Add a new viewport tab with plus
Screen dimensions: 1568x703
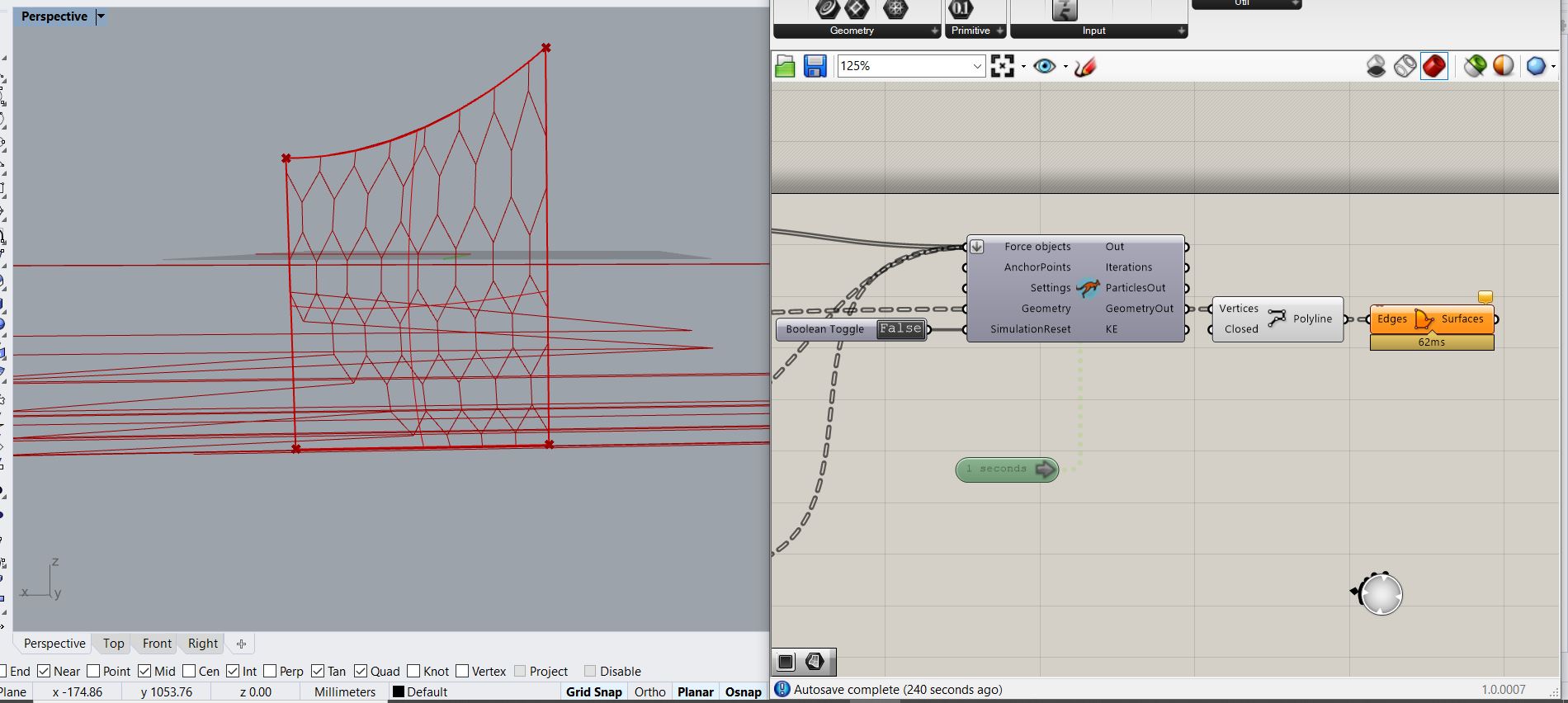[x=241, y=644]
